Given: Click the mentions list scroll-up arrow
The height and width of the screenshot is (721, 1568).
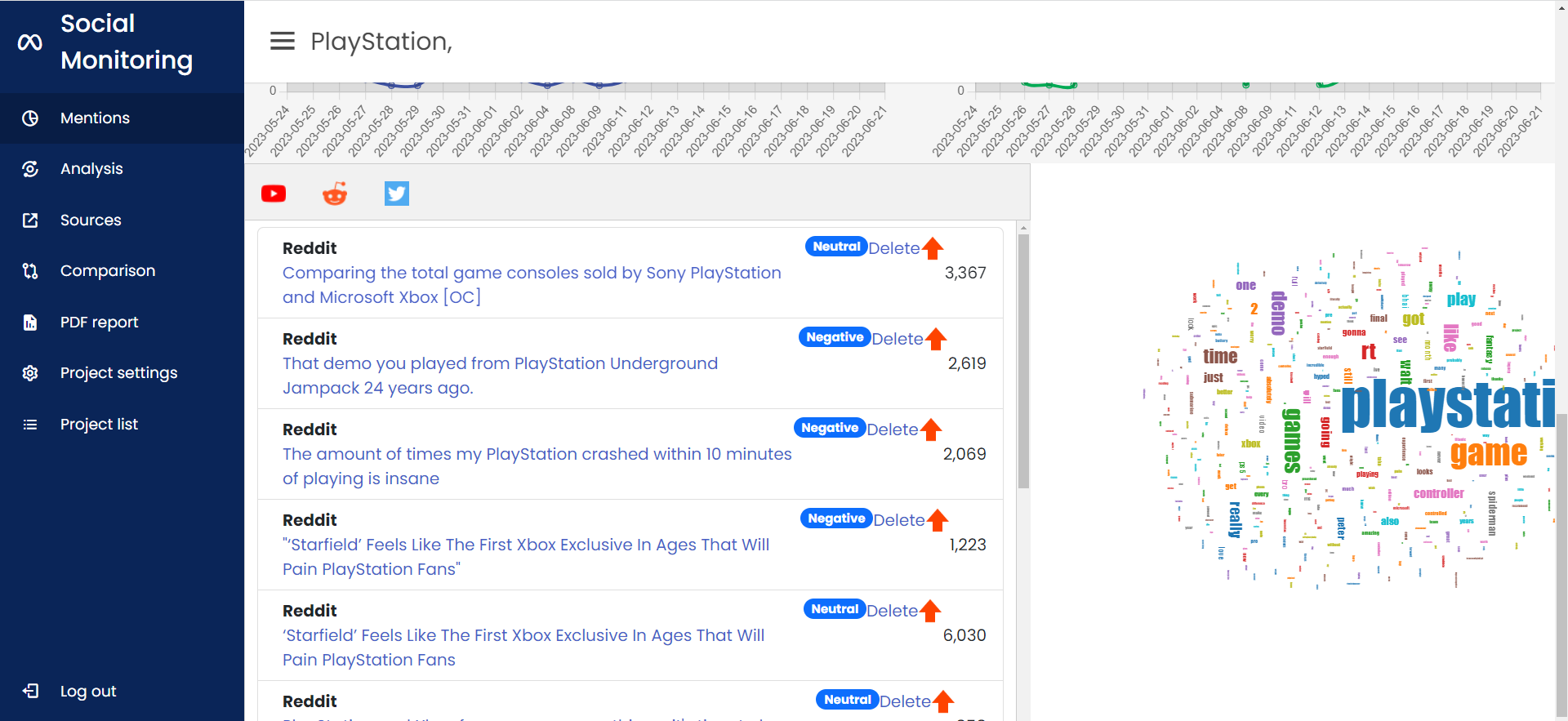Looking at the screenshot, I should point(1023,228).
